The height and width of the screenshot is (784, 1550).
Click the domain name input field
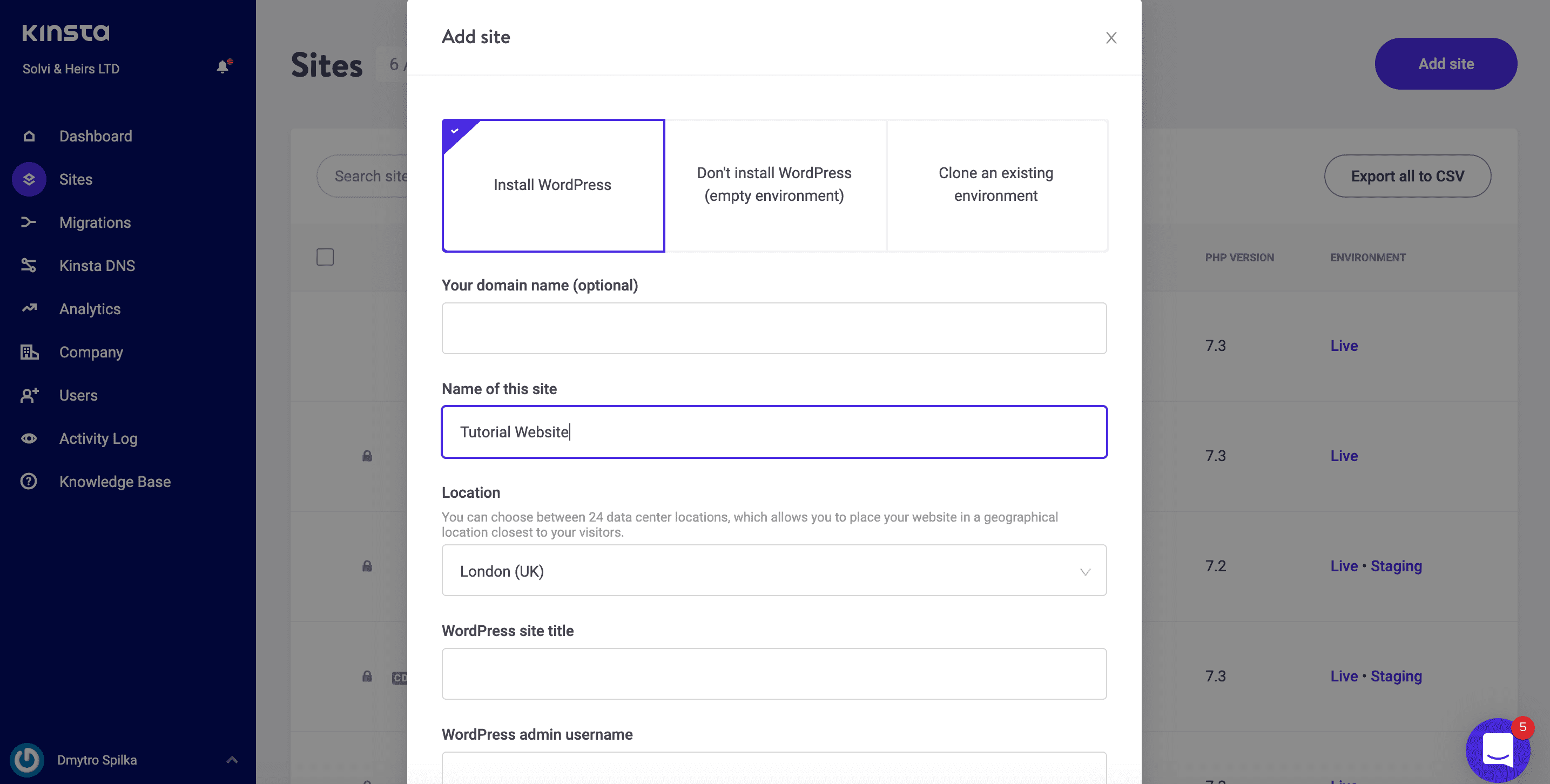pos(774,328)
